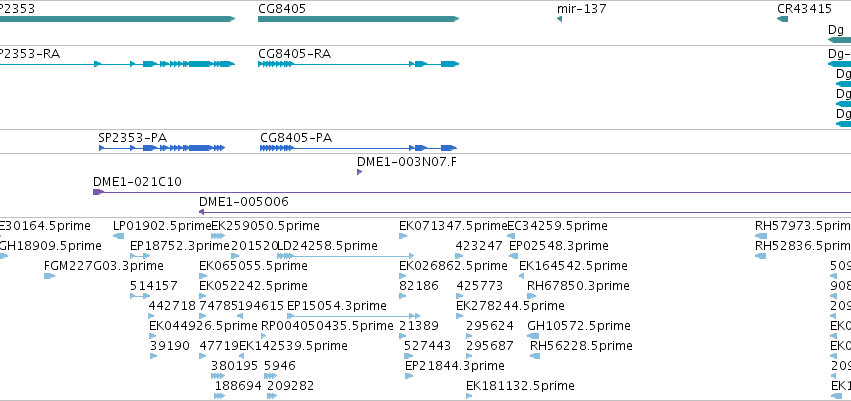Click the mir-137 gene arrow glyph

[x=560, y=19]
